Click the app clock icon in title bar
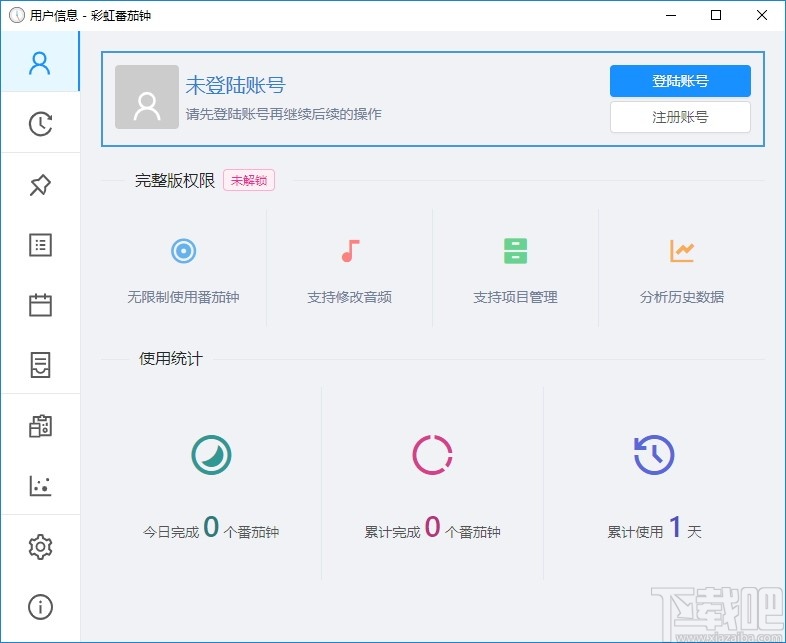The height and width of the screenshot is (643, 786). [17, 15]
